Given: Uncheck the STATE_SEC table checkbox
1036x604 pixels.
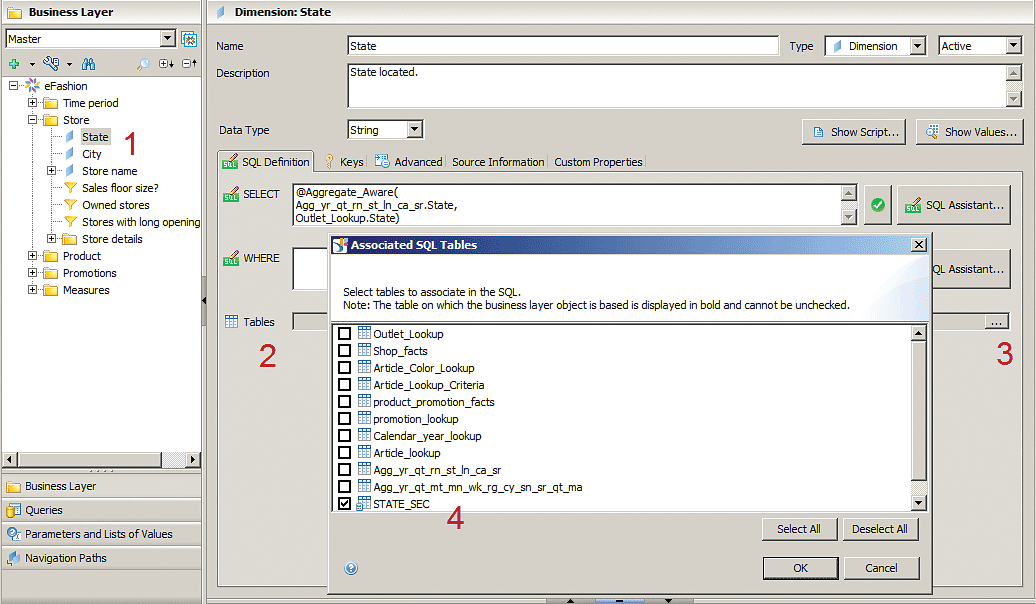Looking at the screenshot, I should pos(344,504).
